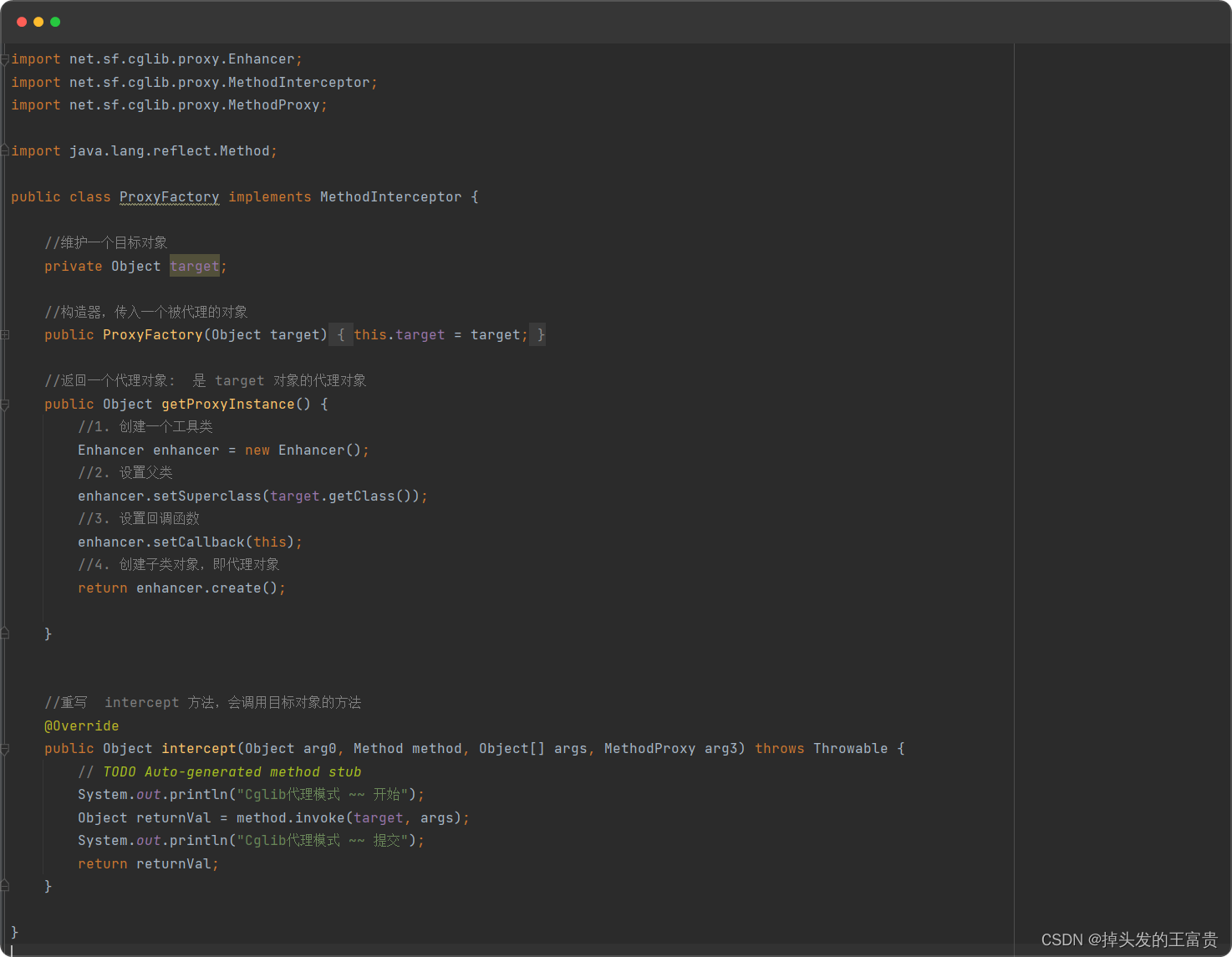Click the comment '//2. 设置父类'

click(125, 472)
